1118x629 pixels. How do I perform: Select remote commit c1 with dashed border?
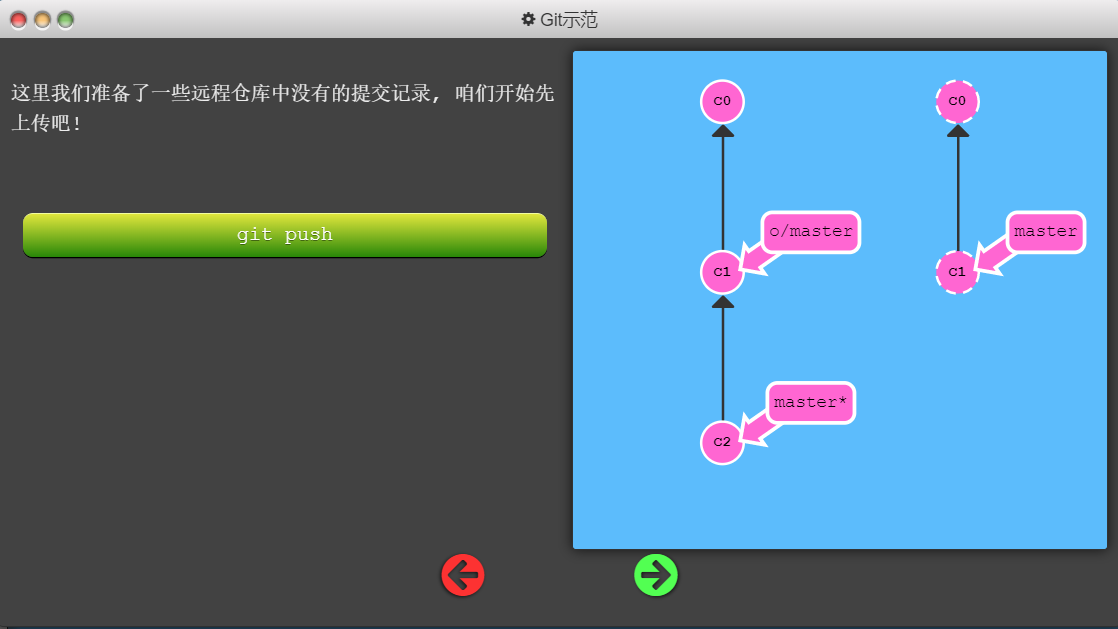coord(957,272)
